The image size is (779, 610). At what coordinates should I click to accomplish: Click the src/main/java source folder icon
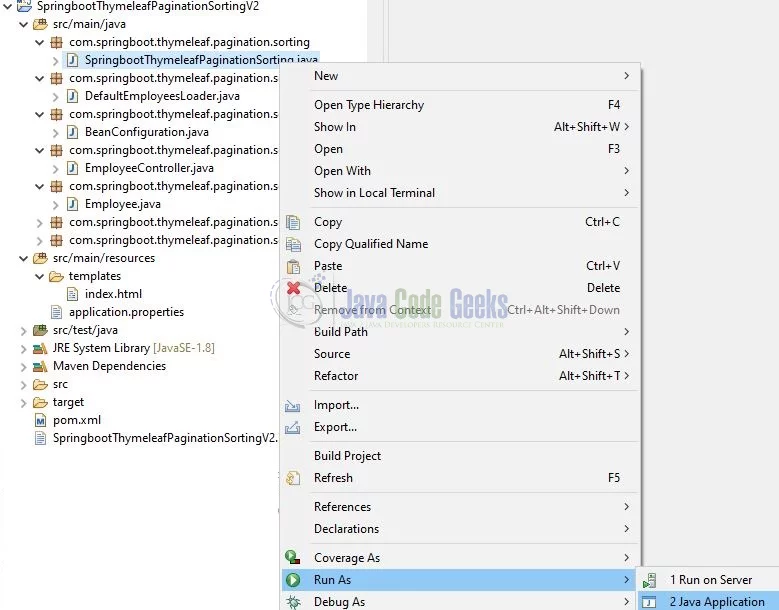(x=40, y=24)
